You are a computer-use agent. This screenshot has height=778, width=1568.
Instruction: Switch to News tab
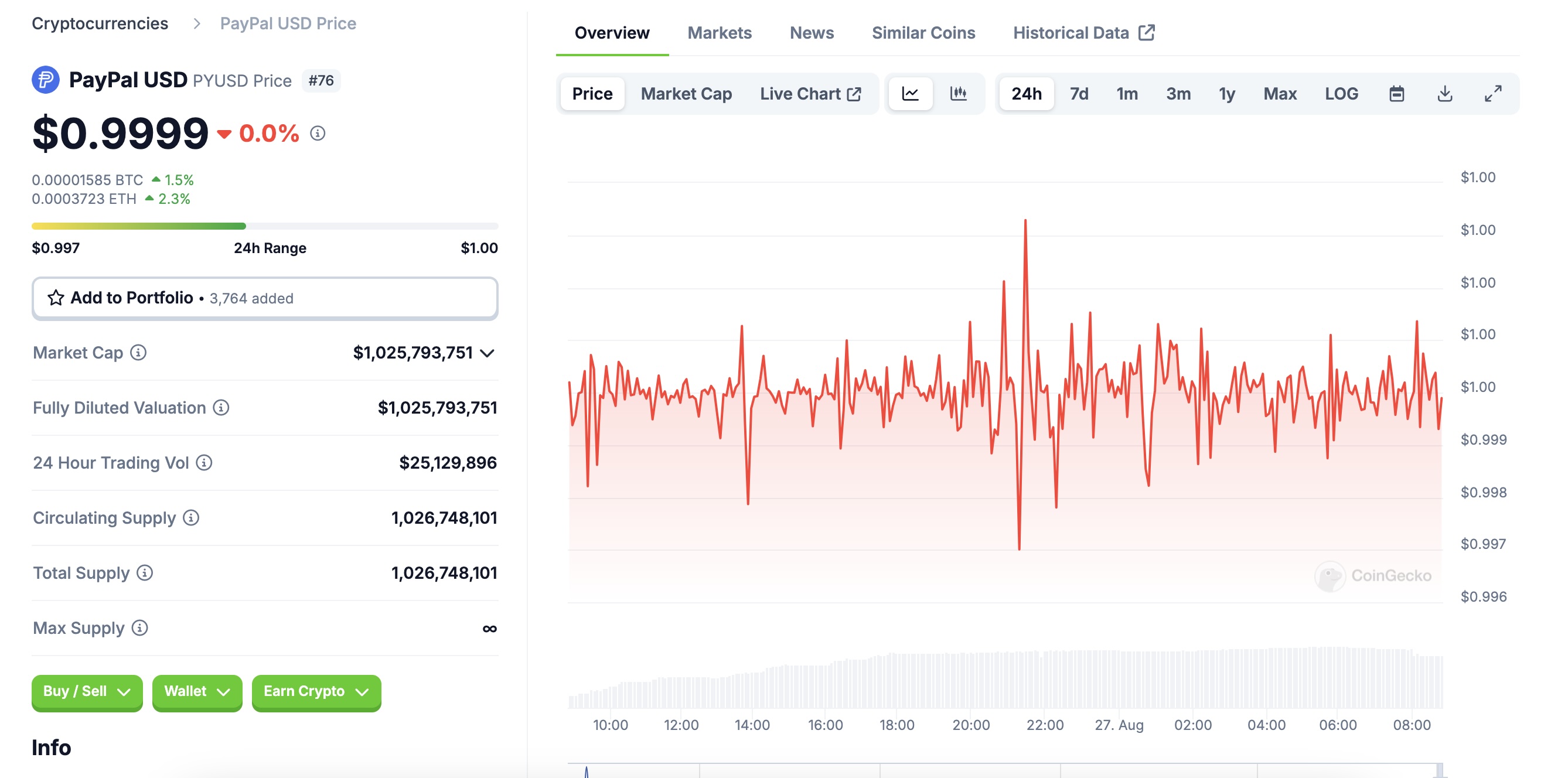(812, 33)
